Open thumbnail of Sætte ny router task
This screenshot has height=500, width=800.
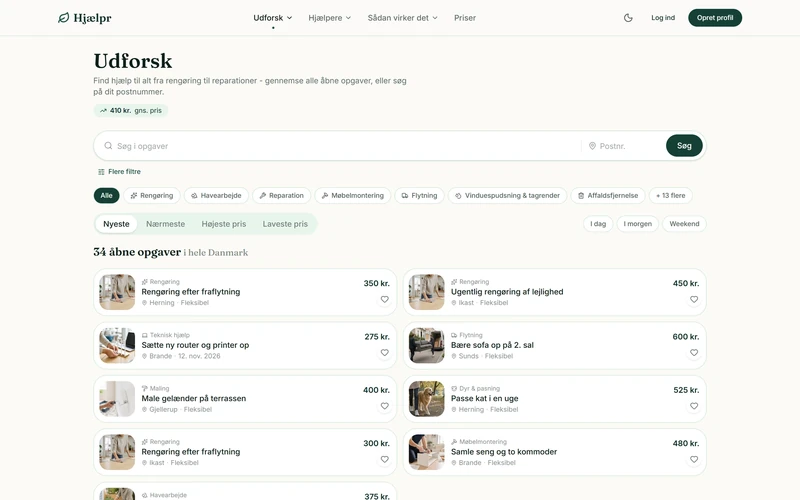click(x=117, y=345)
